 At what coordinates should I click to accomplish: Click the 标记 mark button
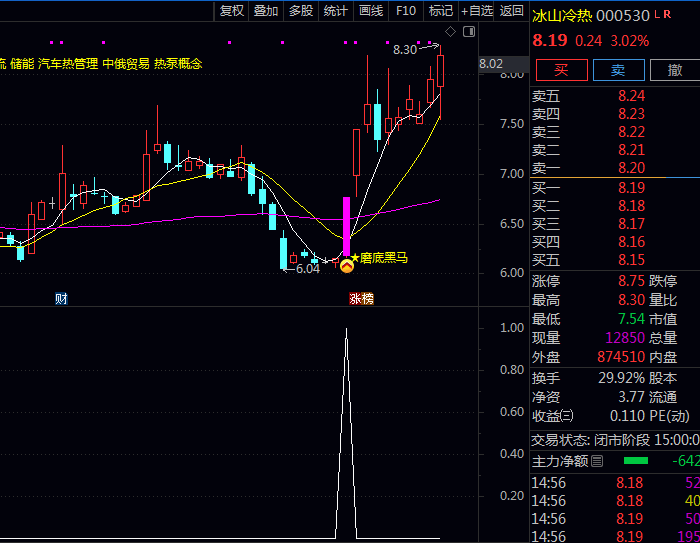[x=441, y=11]
